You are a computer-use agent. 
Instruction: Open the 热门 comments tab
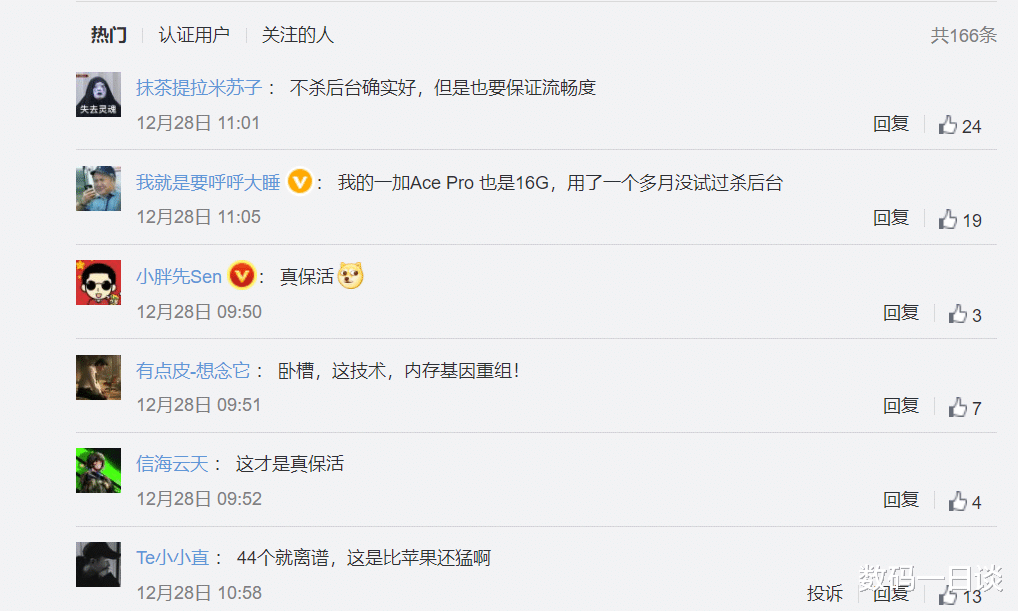pos(107,34)
